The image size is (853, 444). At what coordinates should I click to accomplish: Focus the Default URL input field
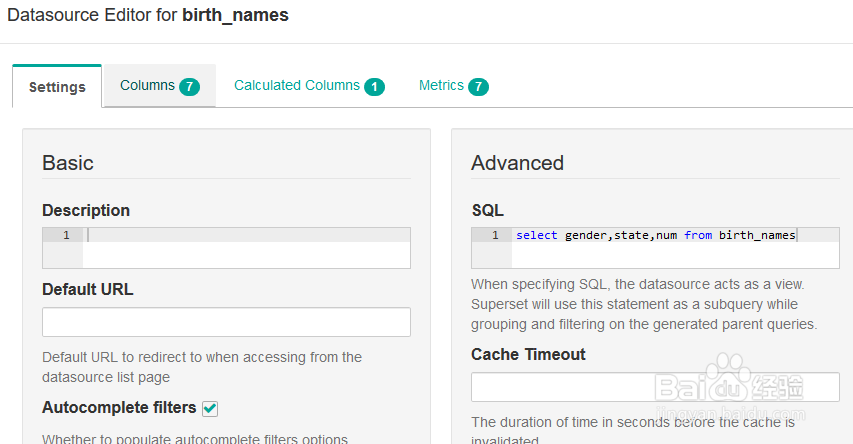(x=226, y=322)
